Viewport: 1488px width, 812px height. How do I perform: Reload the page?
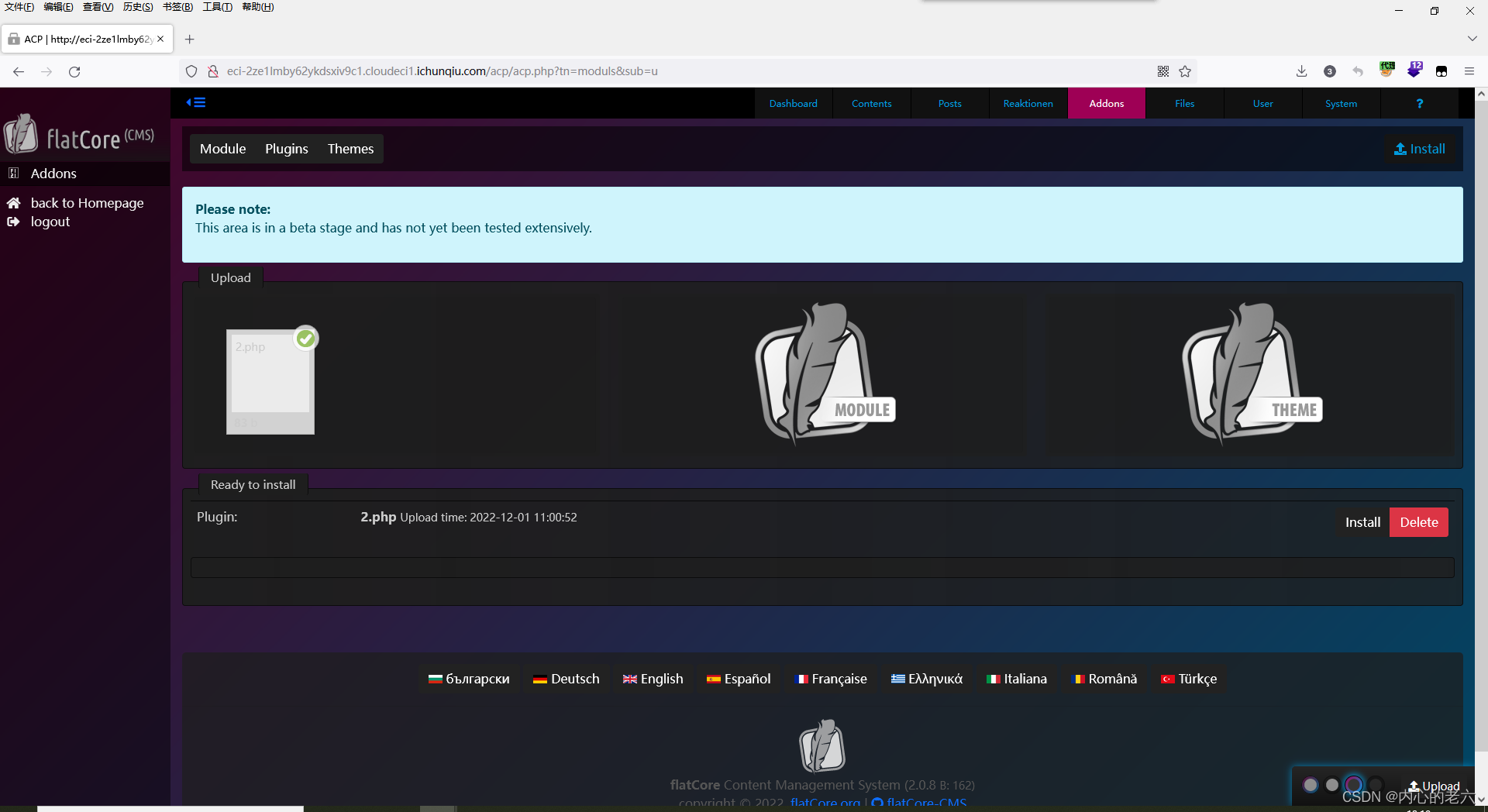(x=74, y=71)
